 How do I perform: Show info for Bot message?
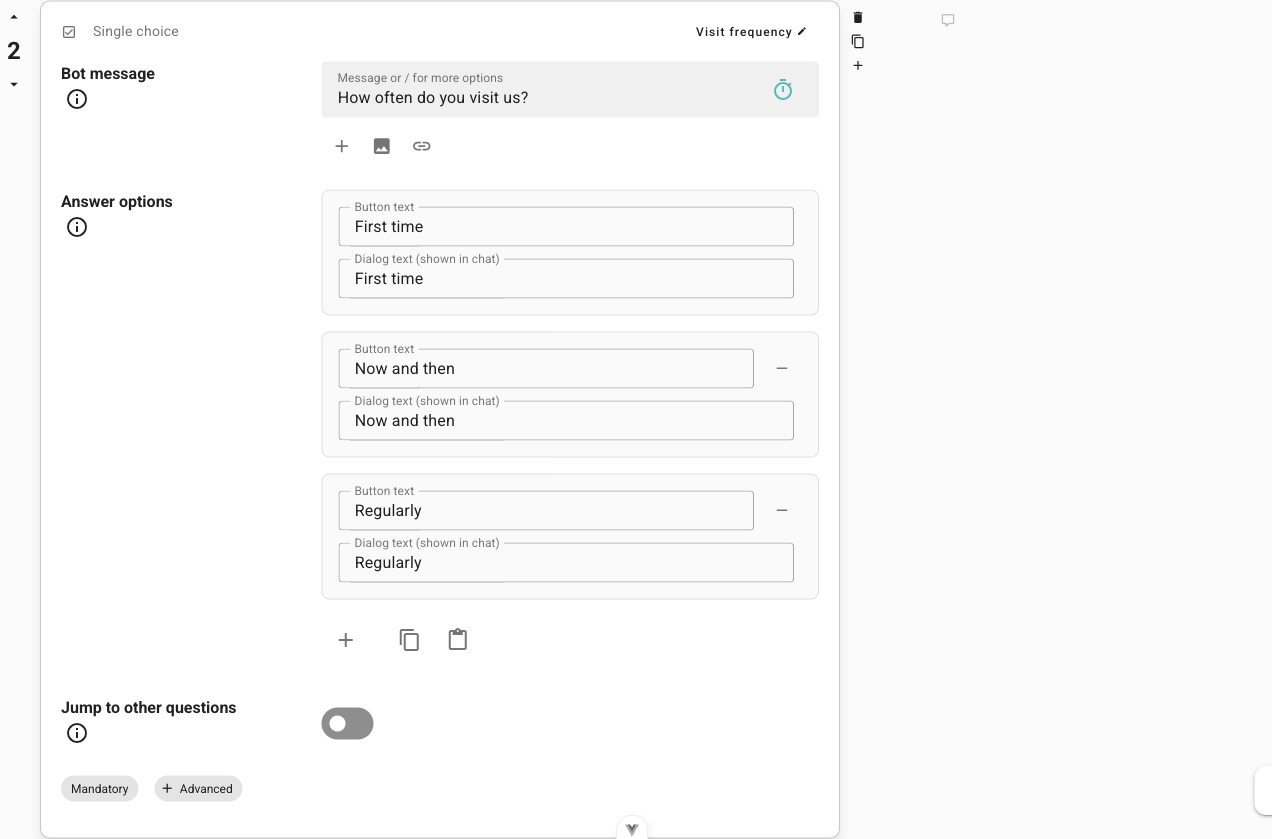click(x=77, y=99)
